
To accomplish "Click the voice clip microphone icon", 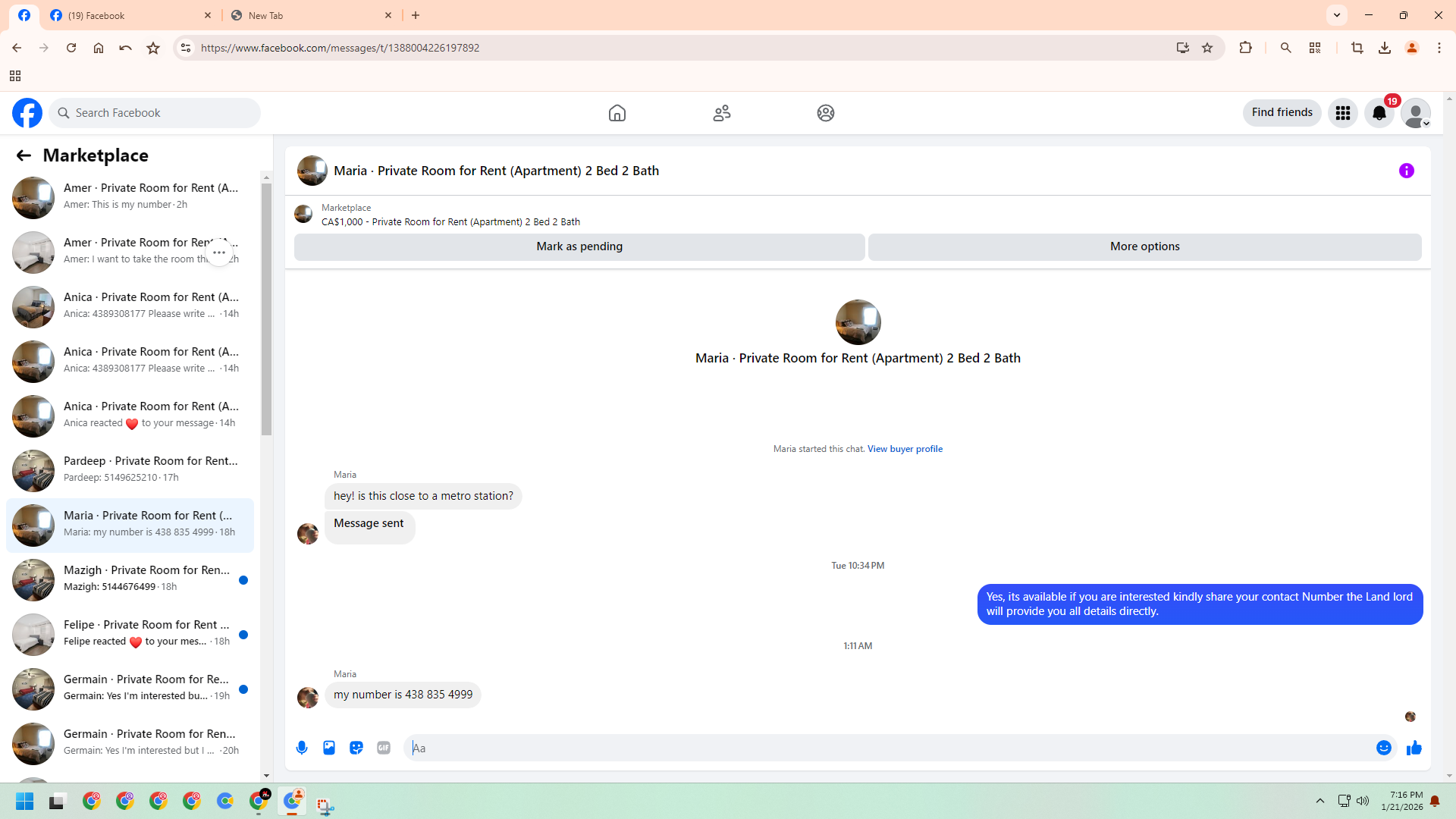I will (x=302, y=748).
